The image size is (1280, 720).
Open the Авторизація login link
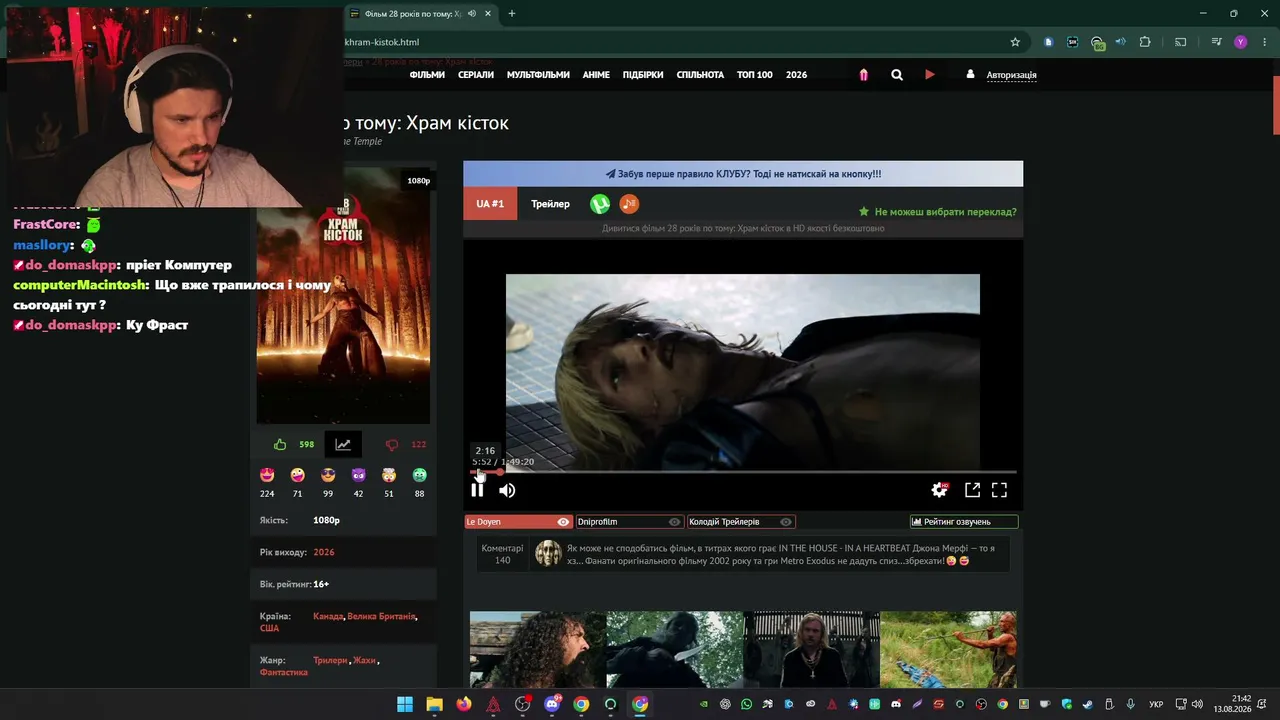click(x=1011, y=75)
